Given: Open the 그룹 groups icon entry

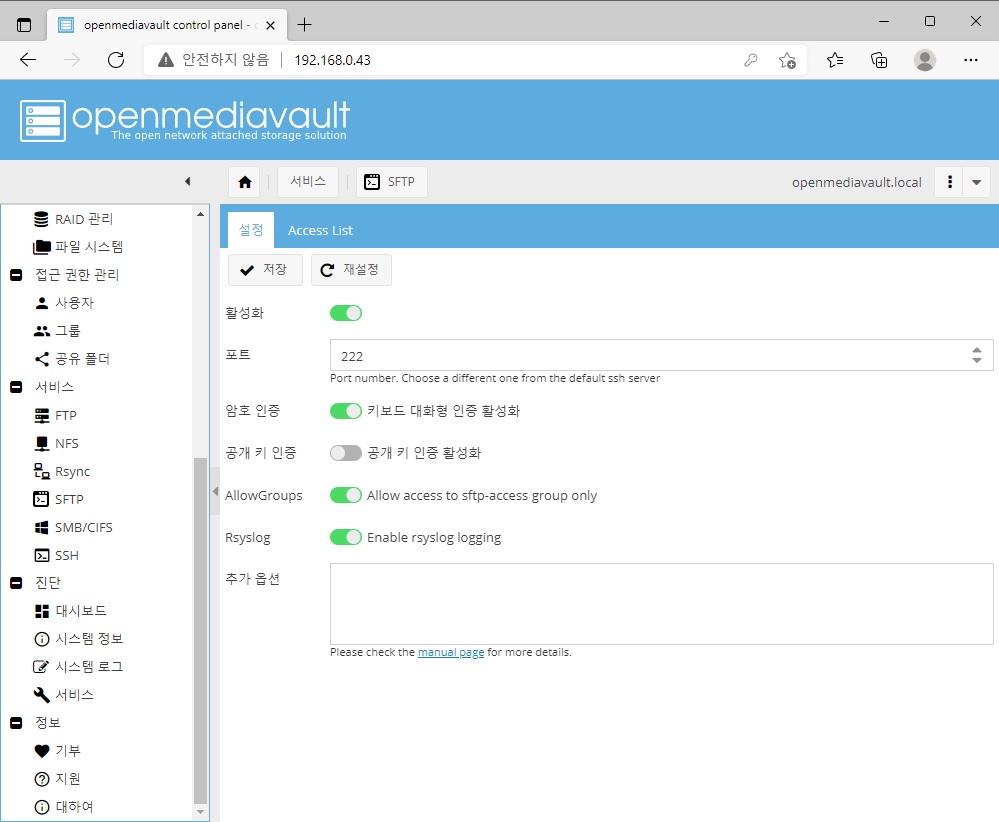Looking at the screenshot, I should pyautogui.click(x=57, y=331).
